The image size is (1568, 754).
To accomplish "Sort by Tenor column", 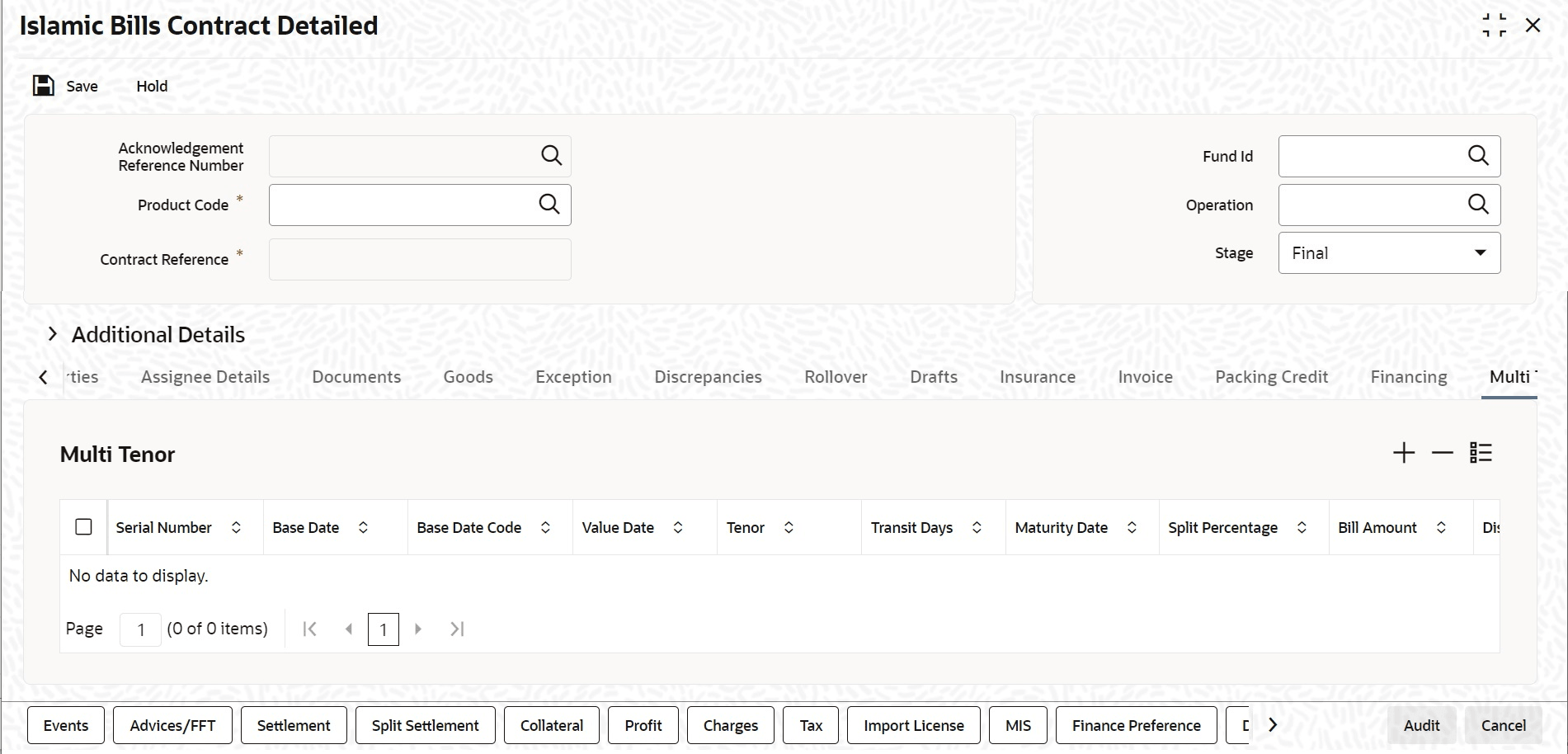I will click(x=789, y=527).
